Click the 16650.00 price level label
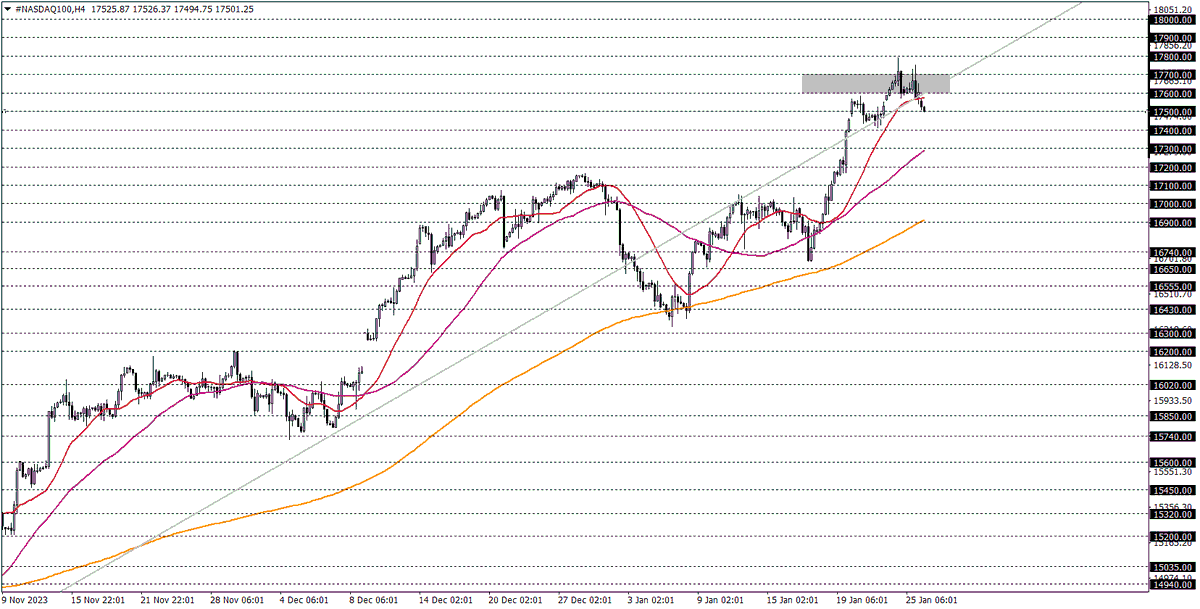This screenshot has height=609, width=1200. (1172, 270)
